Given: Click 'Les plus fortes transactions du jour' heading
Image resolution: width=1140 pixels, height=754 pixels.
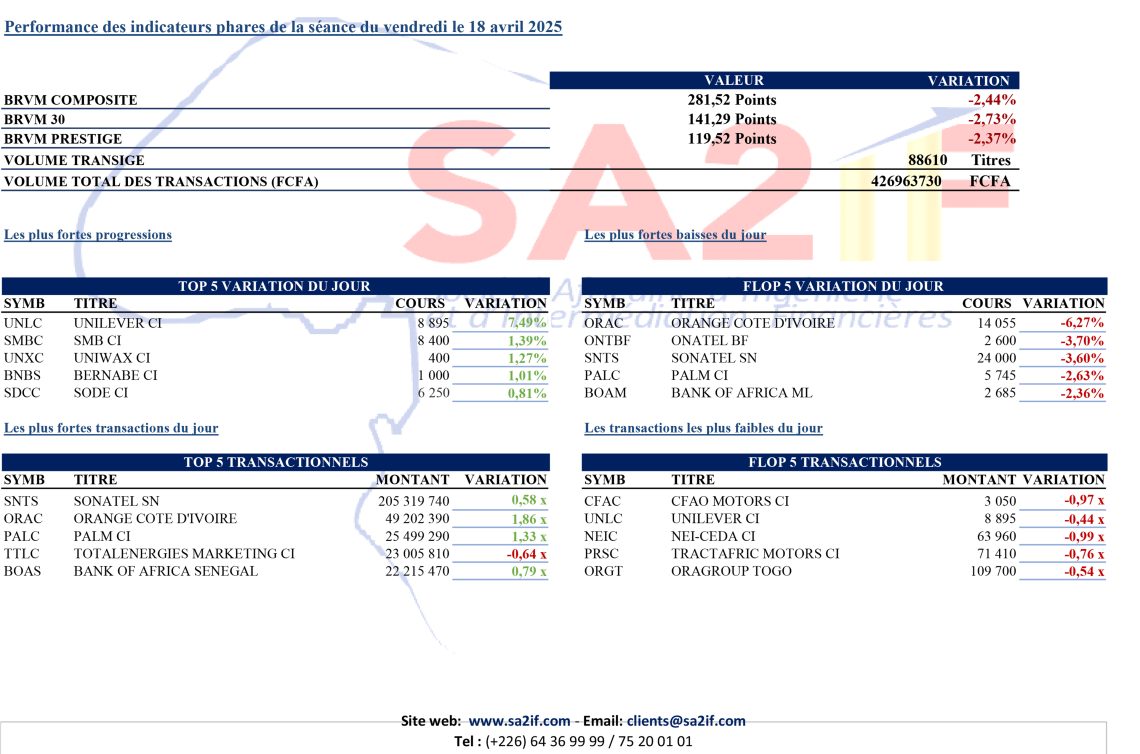Looking at the screenshot, I should (111, 428).
